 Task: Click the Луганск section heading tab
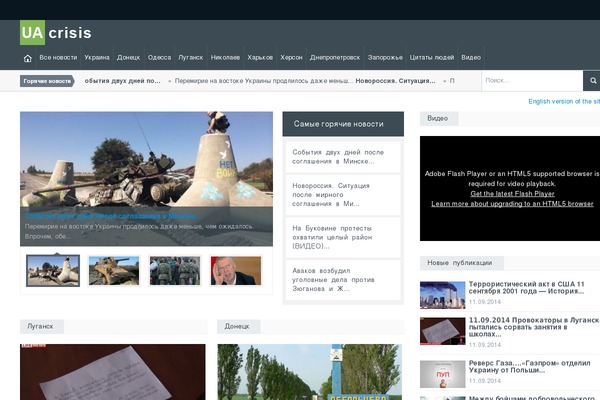(x=42, y=327)
